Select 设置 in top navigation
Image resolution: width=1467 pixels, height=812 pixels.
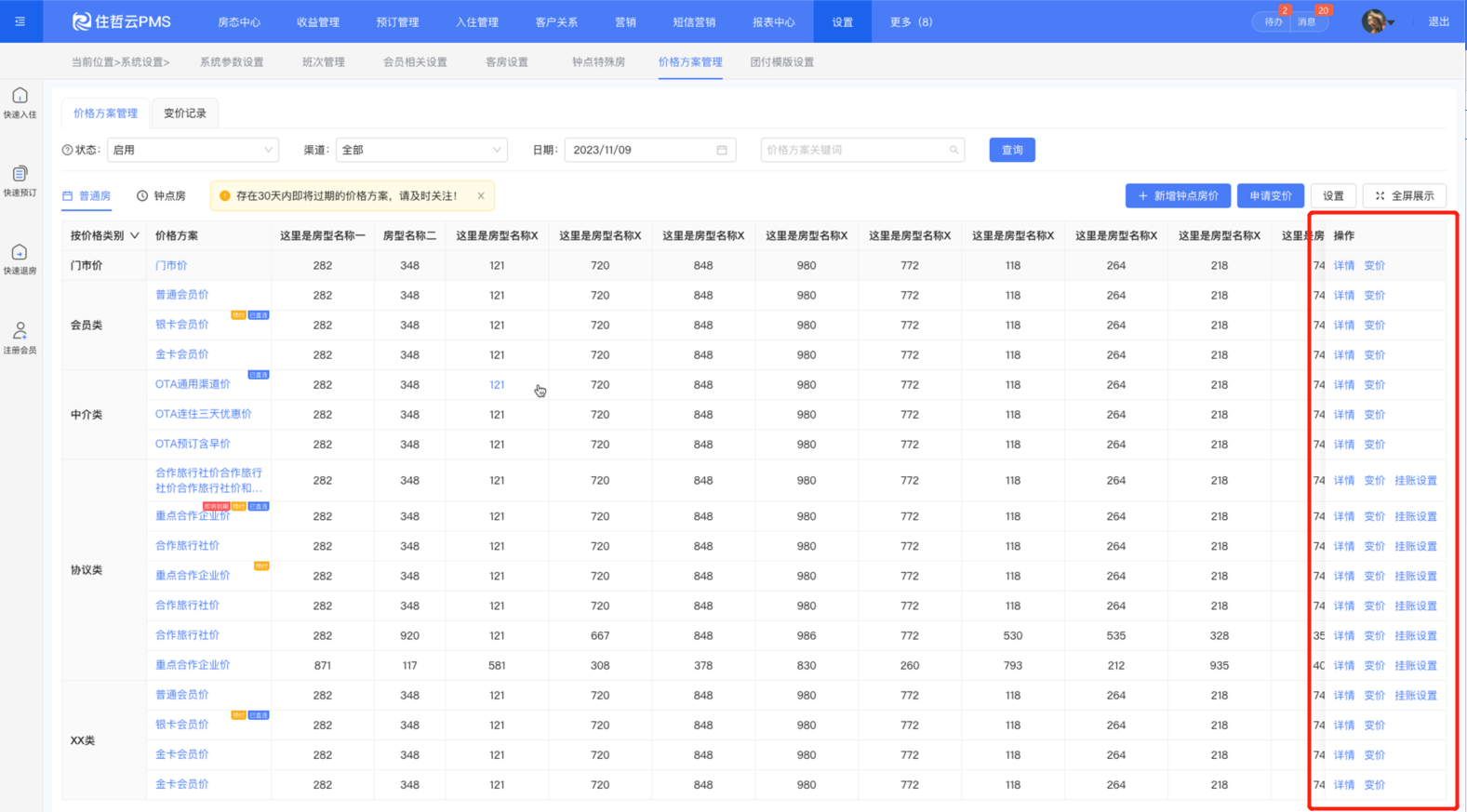pos(843,21)
